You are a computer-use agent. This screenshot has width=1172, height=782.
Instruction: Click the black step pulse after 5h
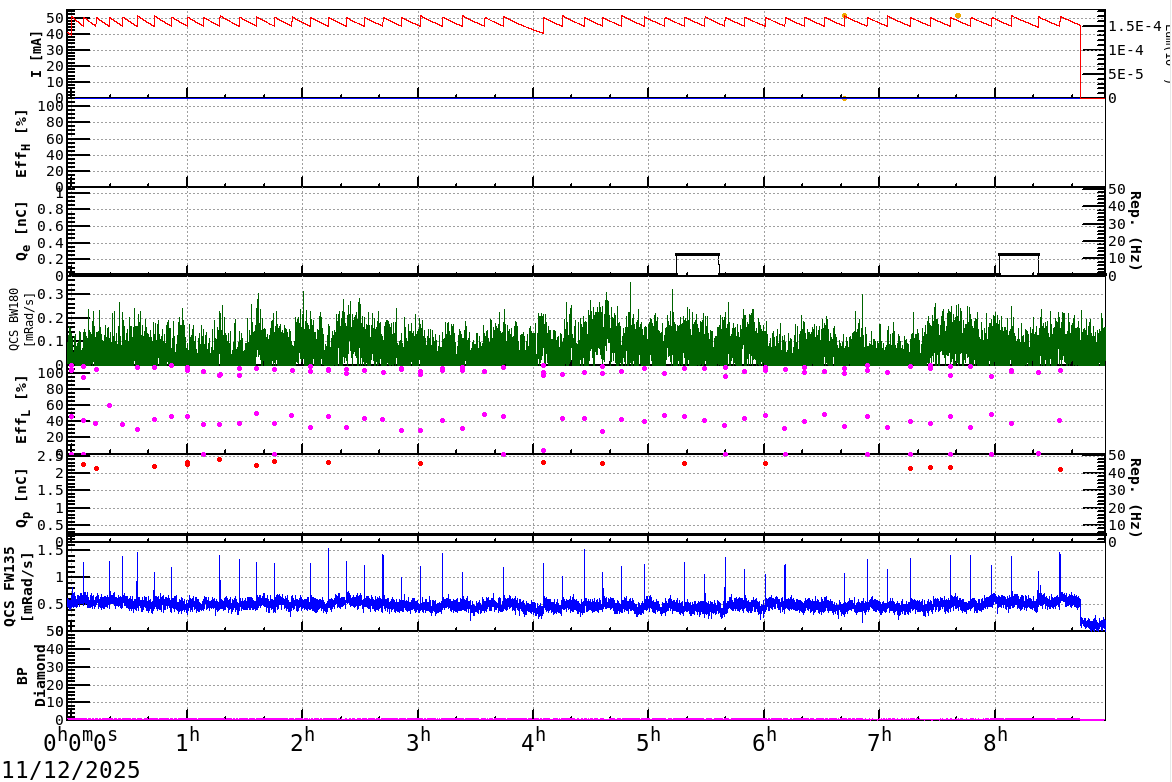(x=697, y=255)
